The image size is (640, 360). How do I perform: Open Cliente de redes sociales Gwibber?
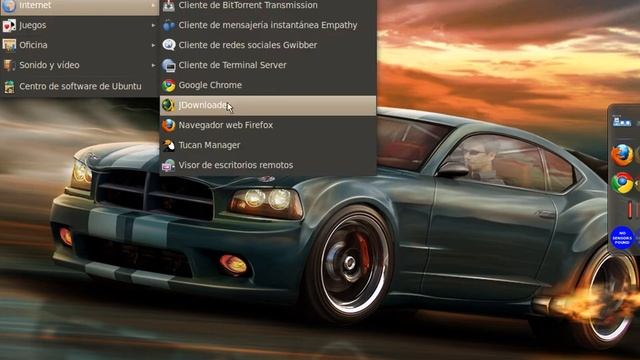click(268, 45)
